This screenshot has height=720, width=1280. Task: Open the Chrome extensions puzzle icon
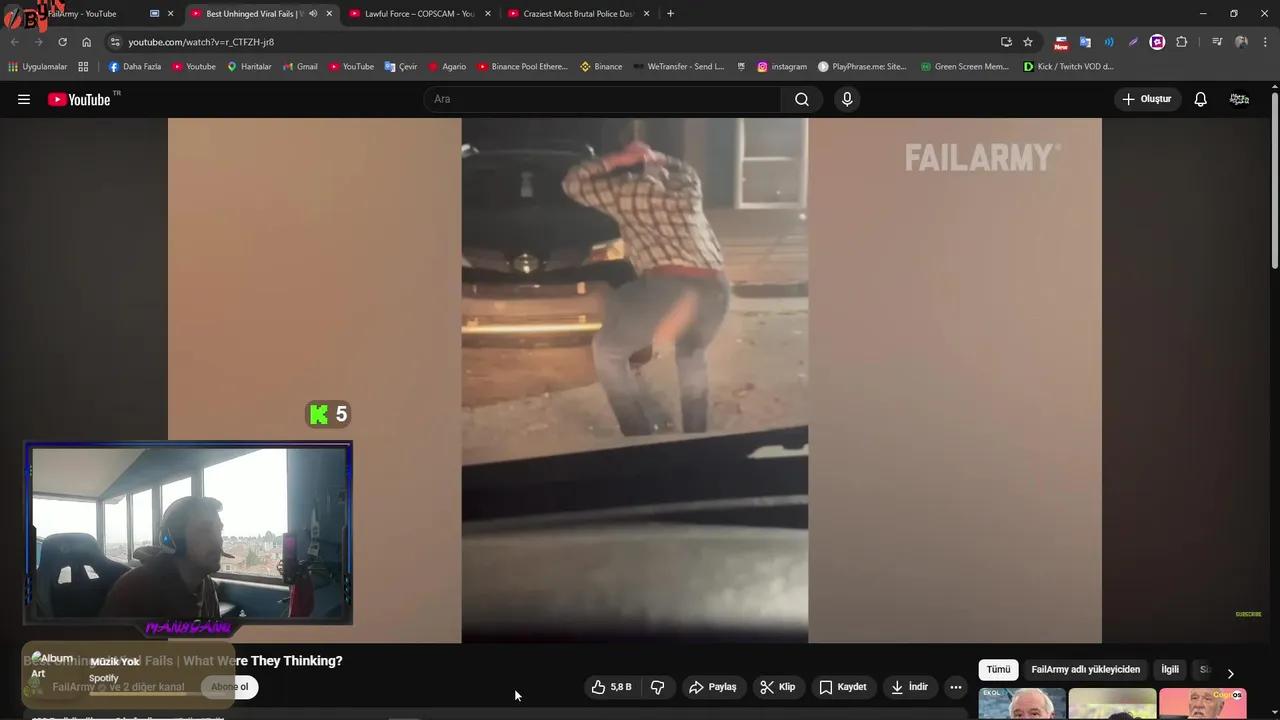point(1182,42)
